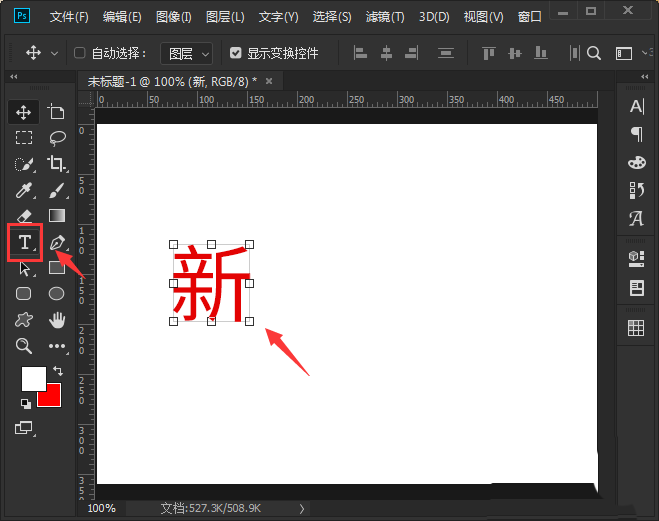Select the Eraser tool
The width and height of the screenshot is (659, 521).
tap(24, 216)
